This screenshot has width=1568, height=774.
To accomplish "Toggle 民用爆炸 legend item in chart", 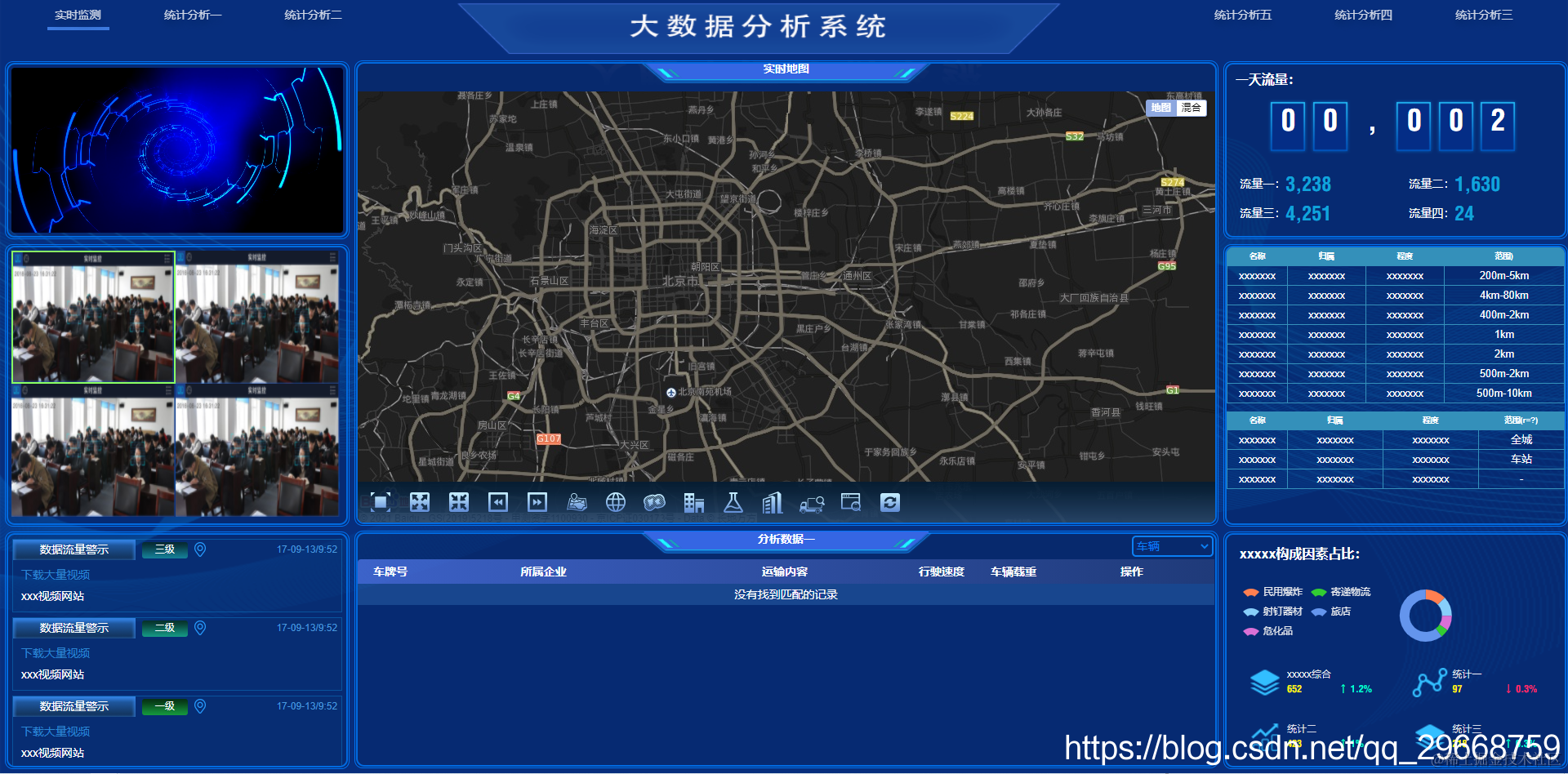I will (x=1273, y=592).
